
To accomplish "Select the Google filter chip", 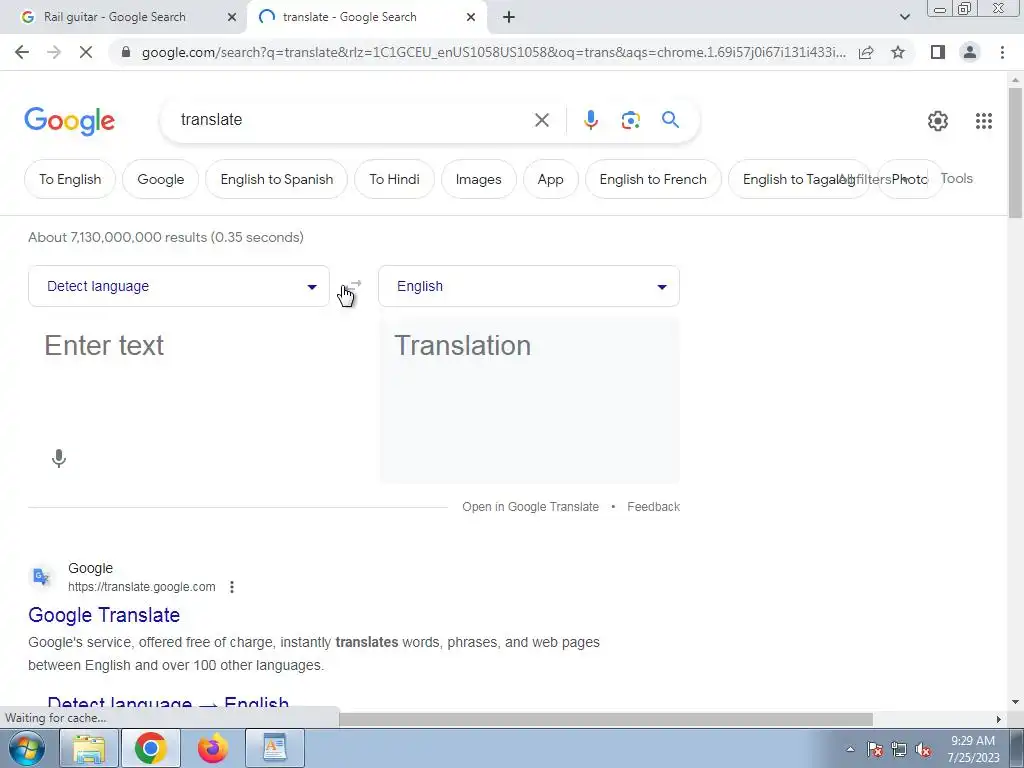I will point(161,179).
